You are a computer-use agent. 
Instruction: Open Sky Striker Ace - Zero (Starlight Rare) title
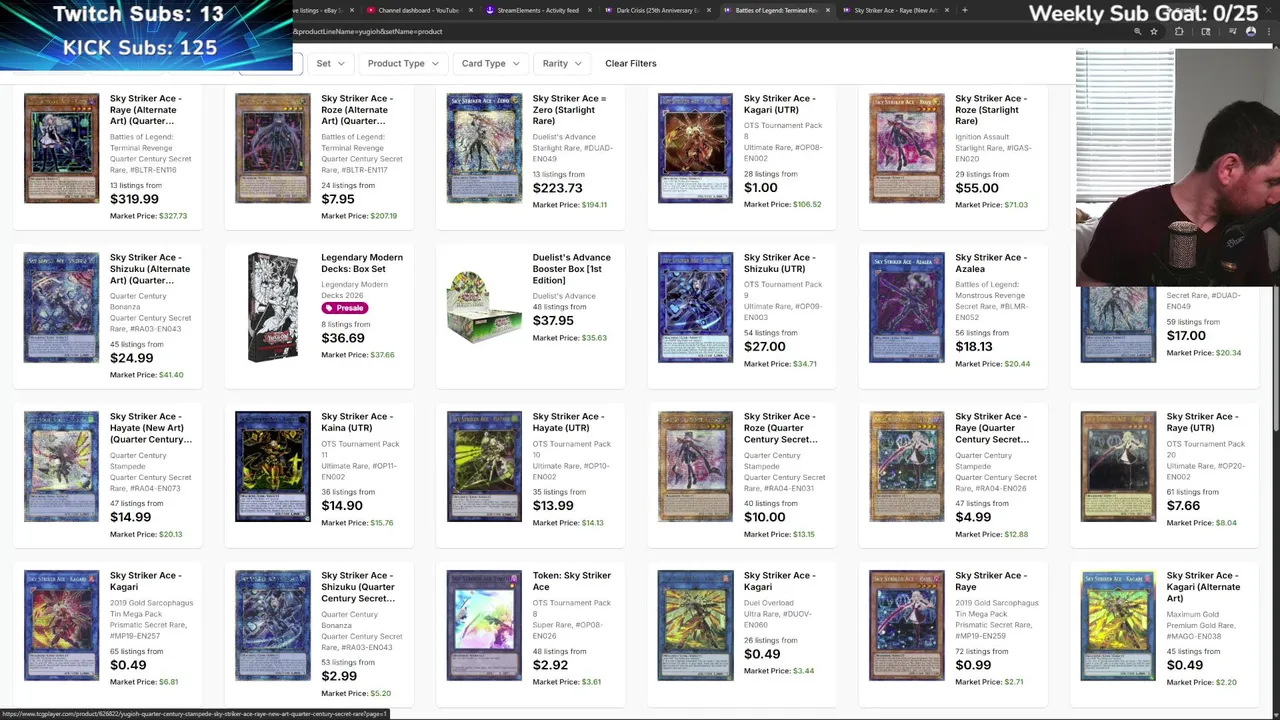[x=569, y=109]
